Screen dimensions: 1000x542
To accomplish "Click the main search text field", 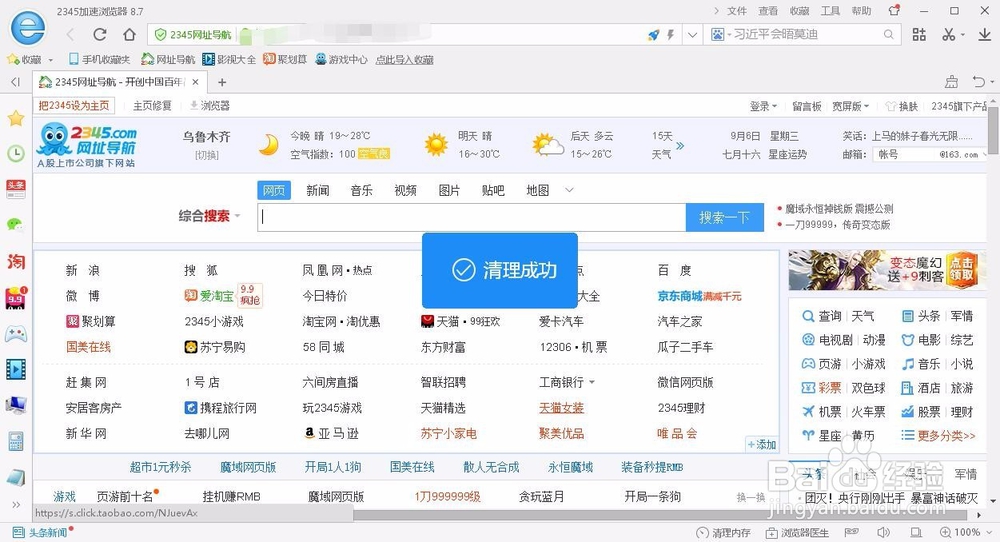I will point(472,217).
